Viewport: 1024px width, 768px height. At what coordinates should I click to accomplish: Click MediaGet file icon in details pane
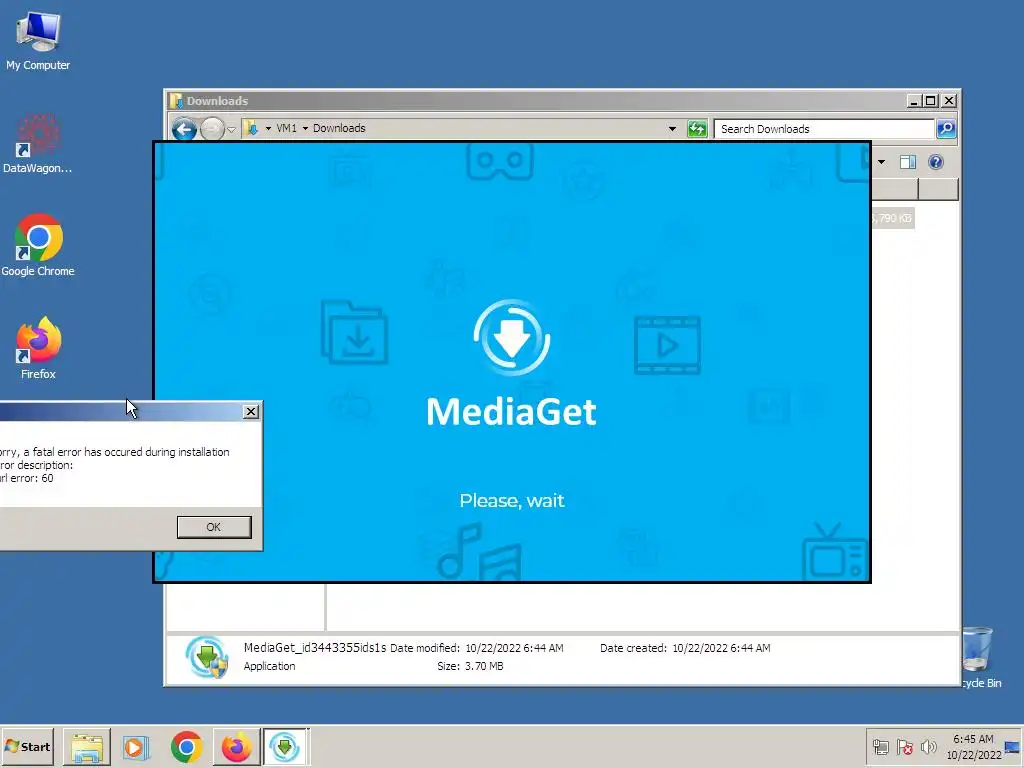[x=207, y=657]
